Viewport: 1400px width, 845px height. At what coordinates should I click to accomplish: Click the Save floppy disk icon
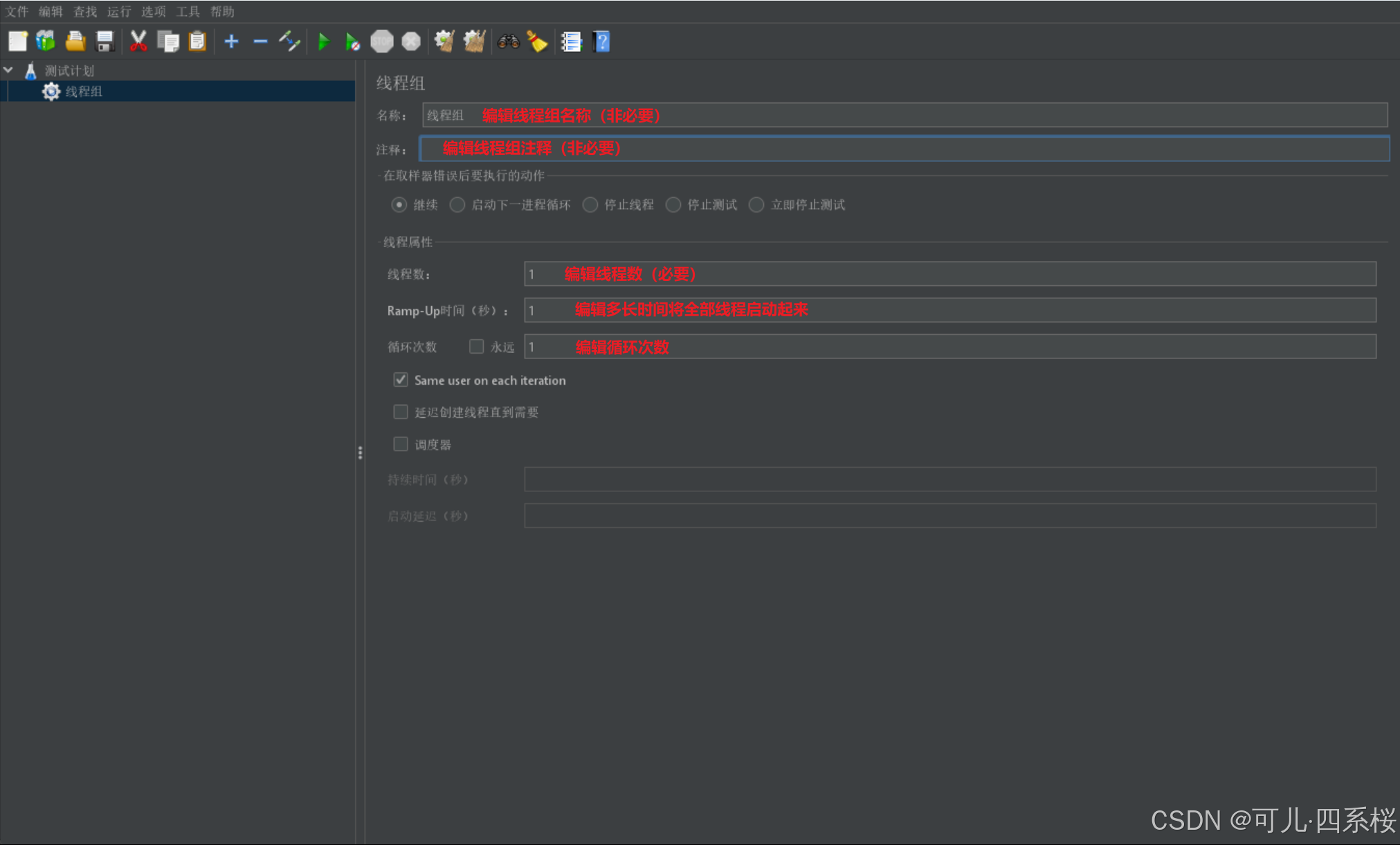(104, 42)
